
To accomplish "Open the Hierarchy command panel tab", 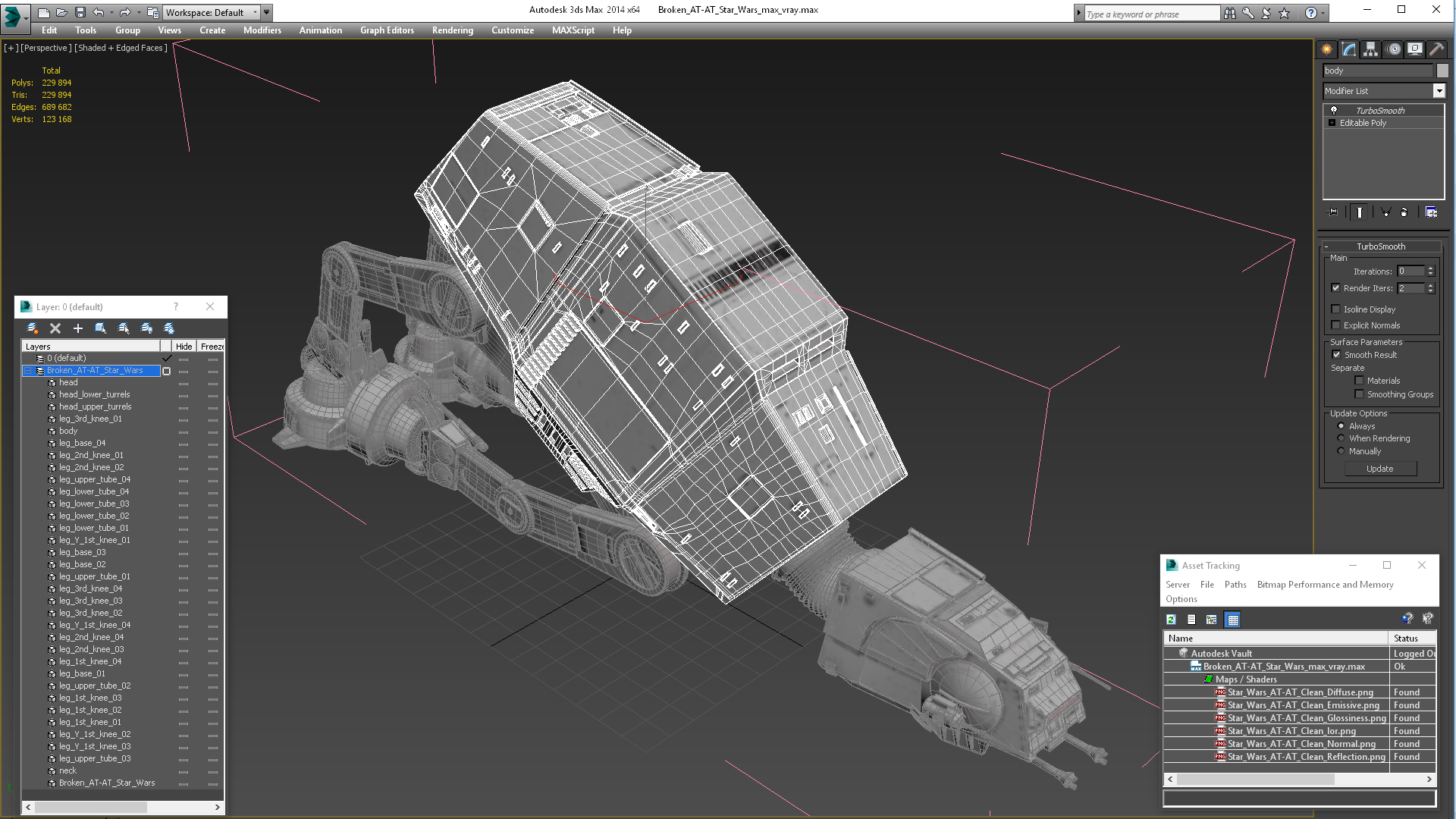I will 1370,49.
